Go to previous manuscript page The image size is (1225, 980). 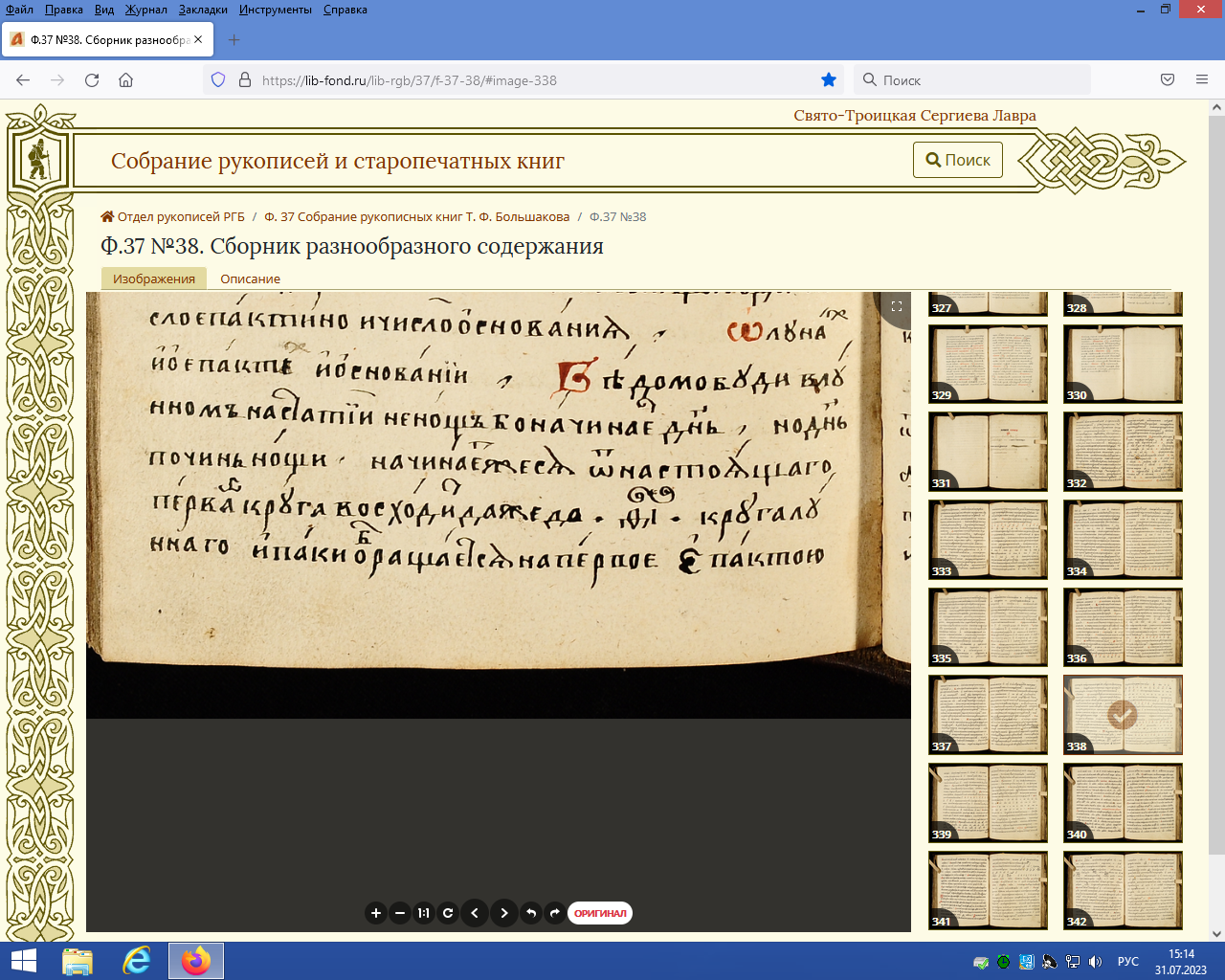[x=475, y=913]
